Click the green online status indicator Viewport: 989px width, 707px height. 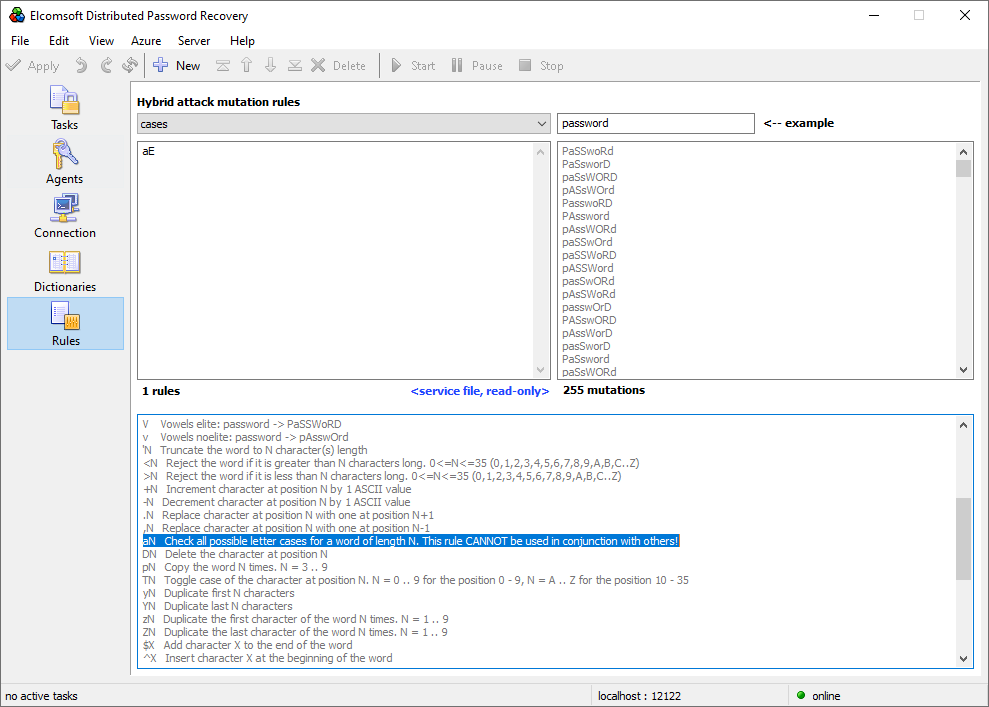tap(801, 695)
